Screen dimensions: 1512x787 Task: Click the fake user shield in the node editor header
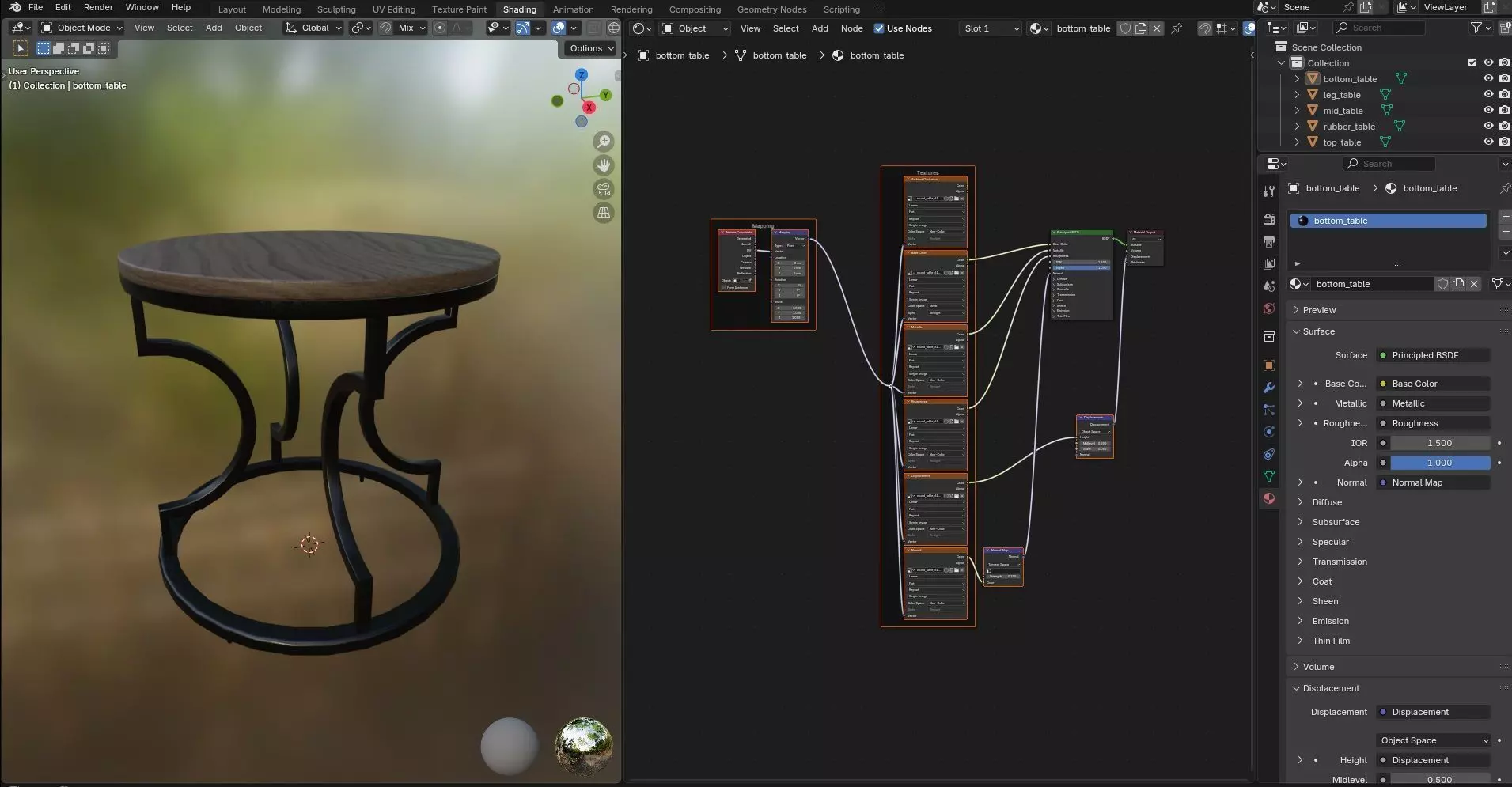1125,28
